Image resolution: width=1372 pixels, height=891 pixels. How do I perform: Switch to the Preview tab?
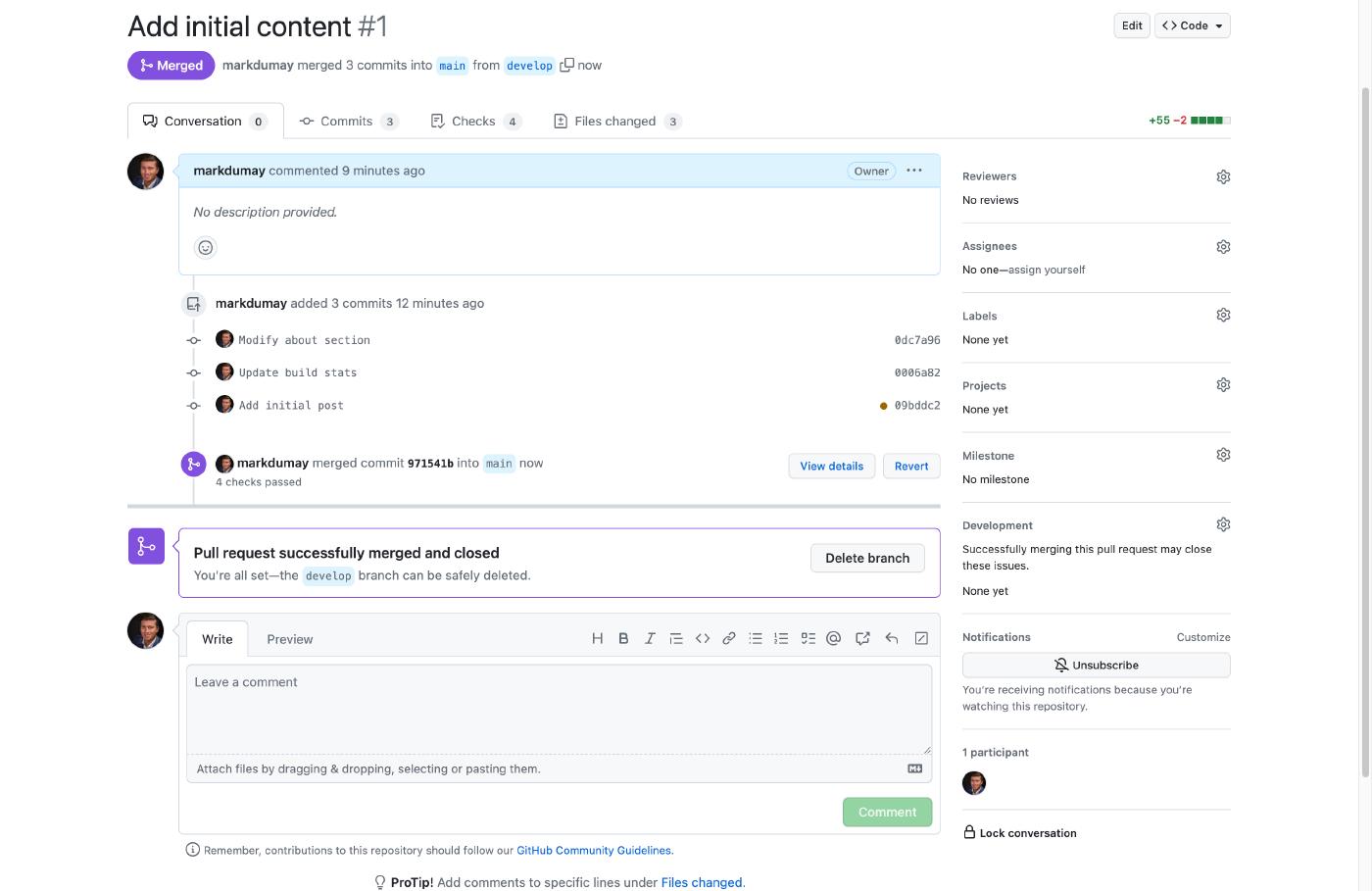point(290,639)
